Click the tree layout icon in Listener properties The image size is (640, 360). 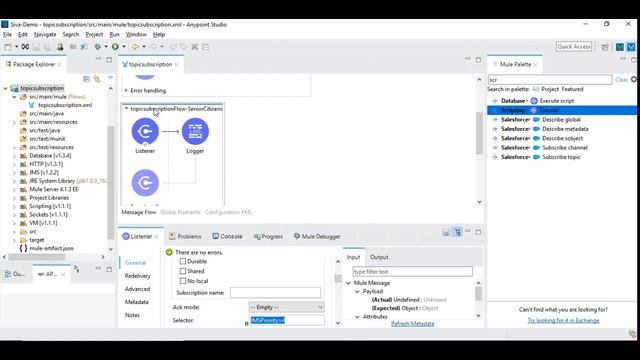tap(458, 232)
